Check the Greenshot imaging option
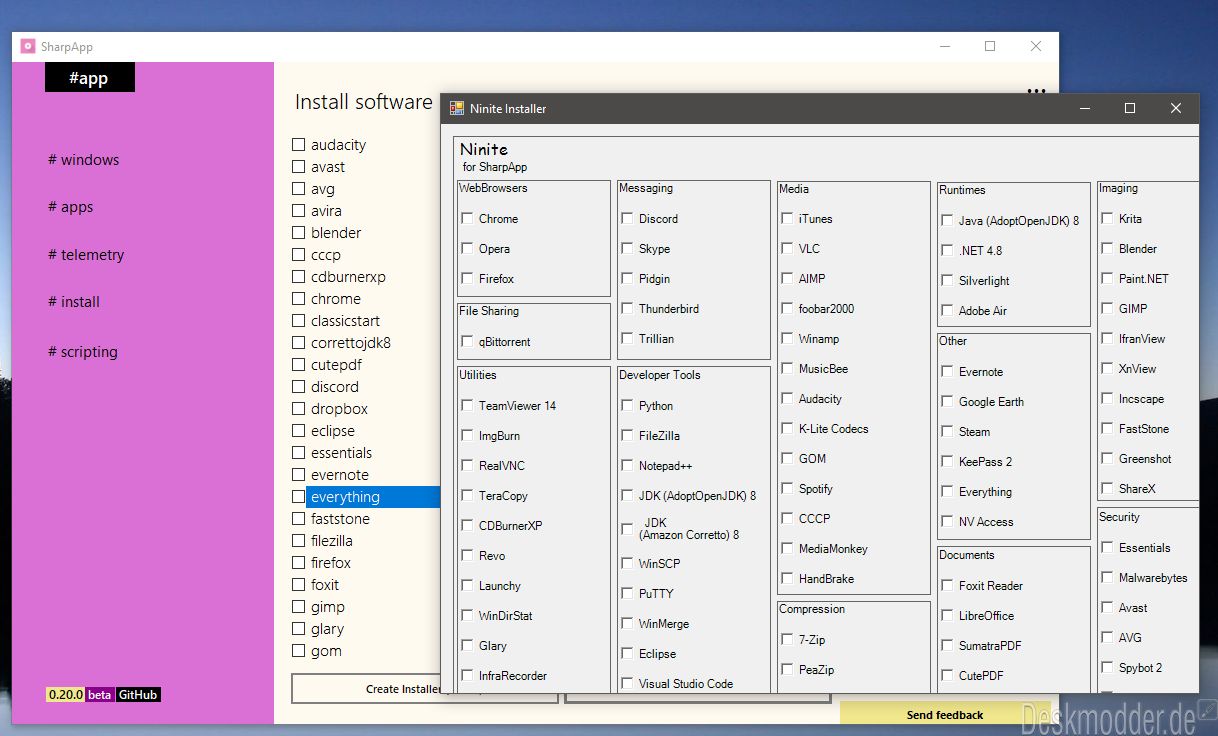This screenshot has width=1218, height=736. [1107, 459]
